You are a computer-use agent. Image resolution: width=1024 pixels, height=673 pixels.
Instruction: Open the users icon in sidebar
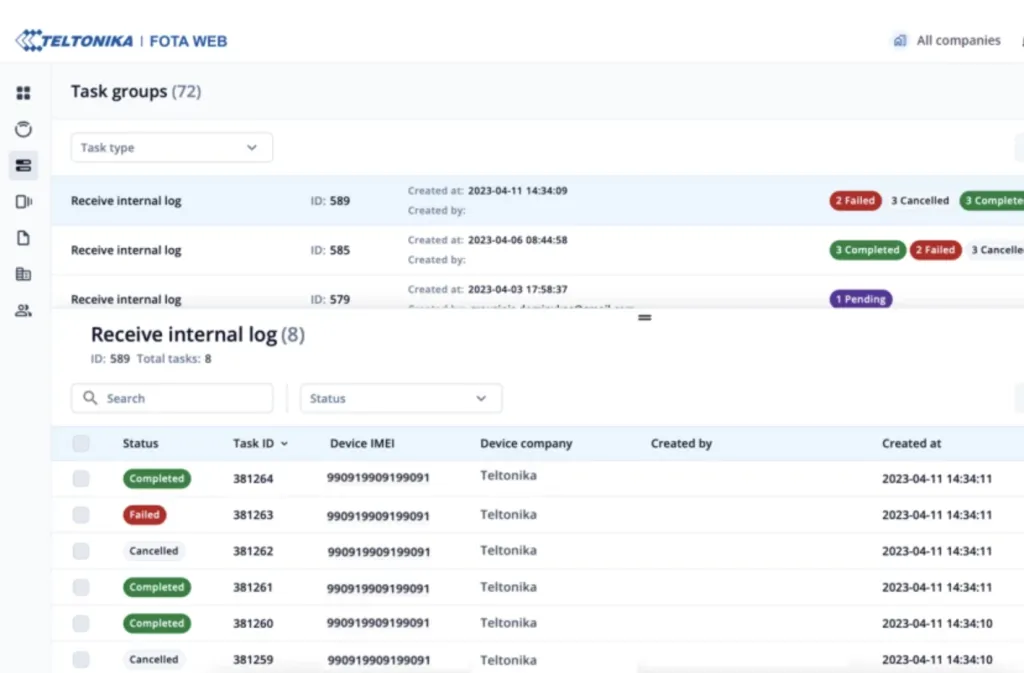(x=23, y=310)
